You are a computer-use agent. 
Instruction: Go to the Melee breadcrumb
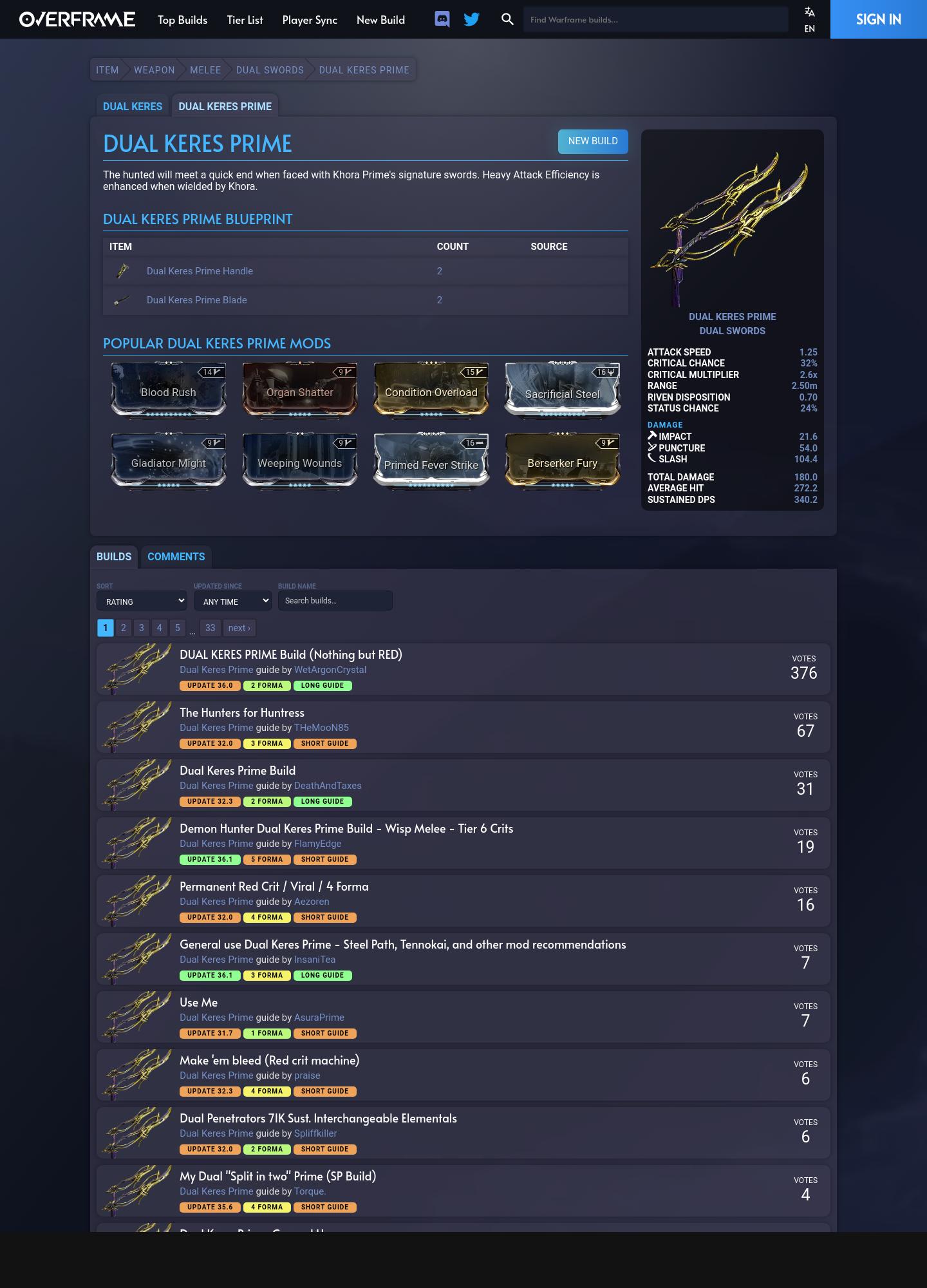(205, 70)
